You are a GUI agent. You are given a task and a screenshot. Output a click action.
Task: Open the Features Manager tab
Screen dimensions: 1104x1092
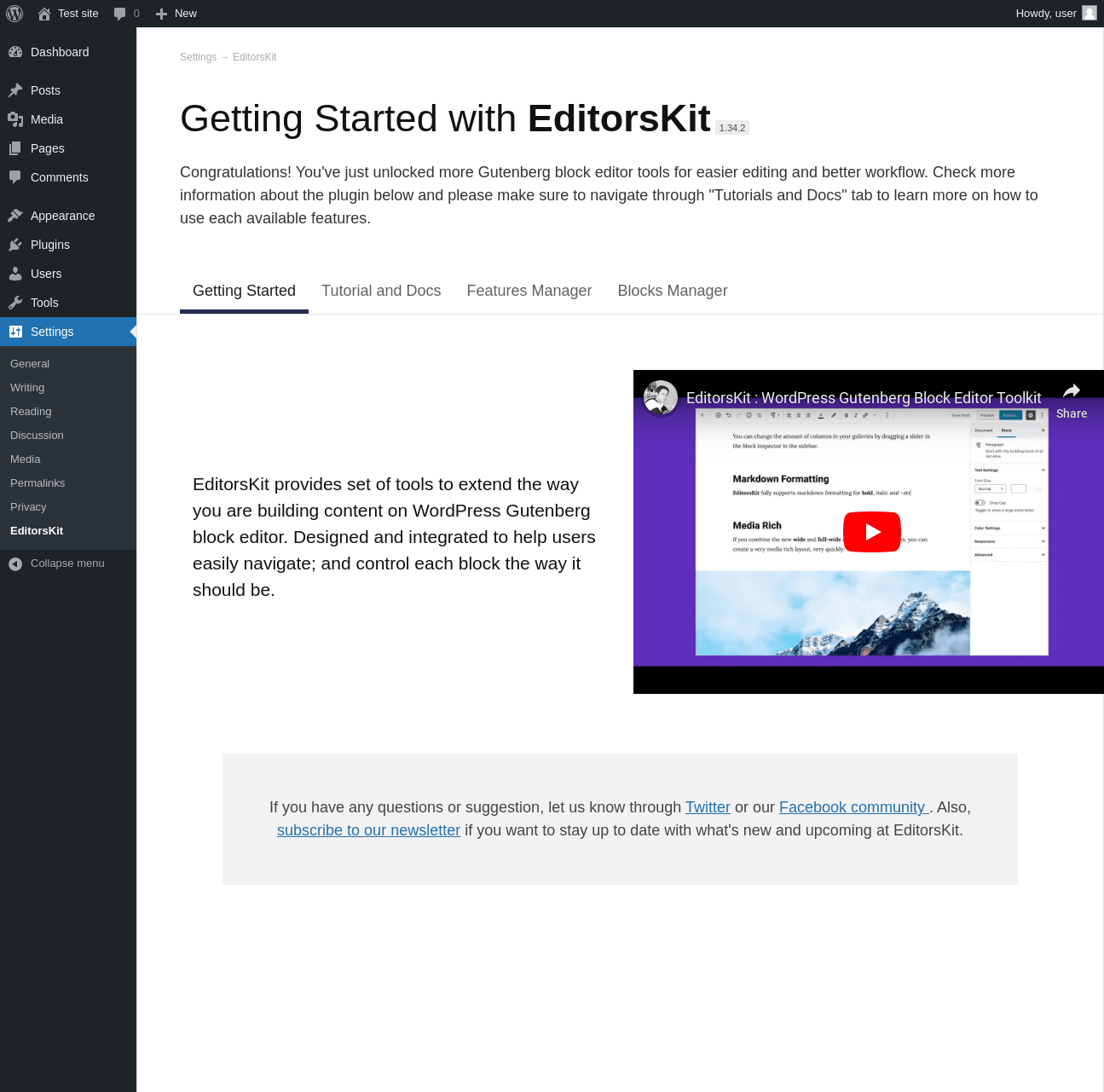(x=529, y=291)
